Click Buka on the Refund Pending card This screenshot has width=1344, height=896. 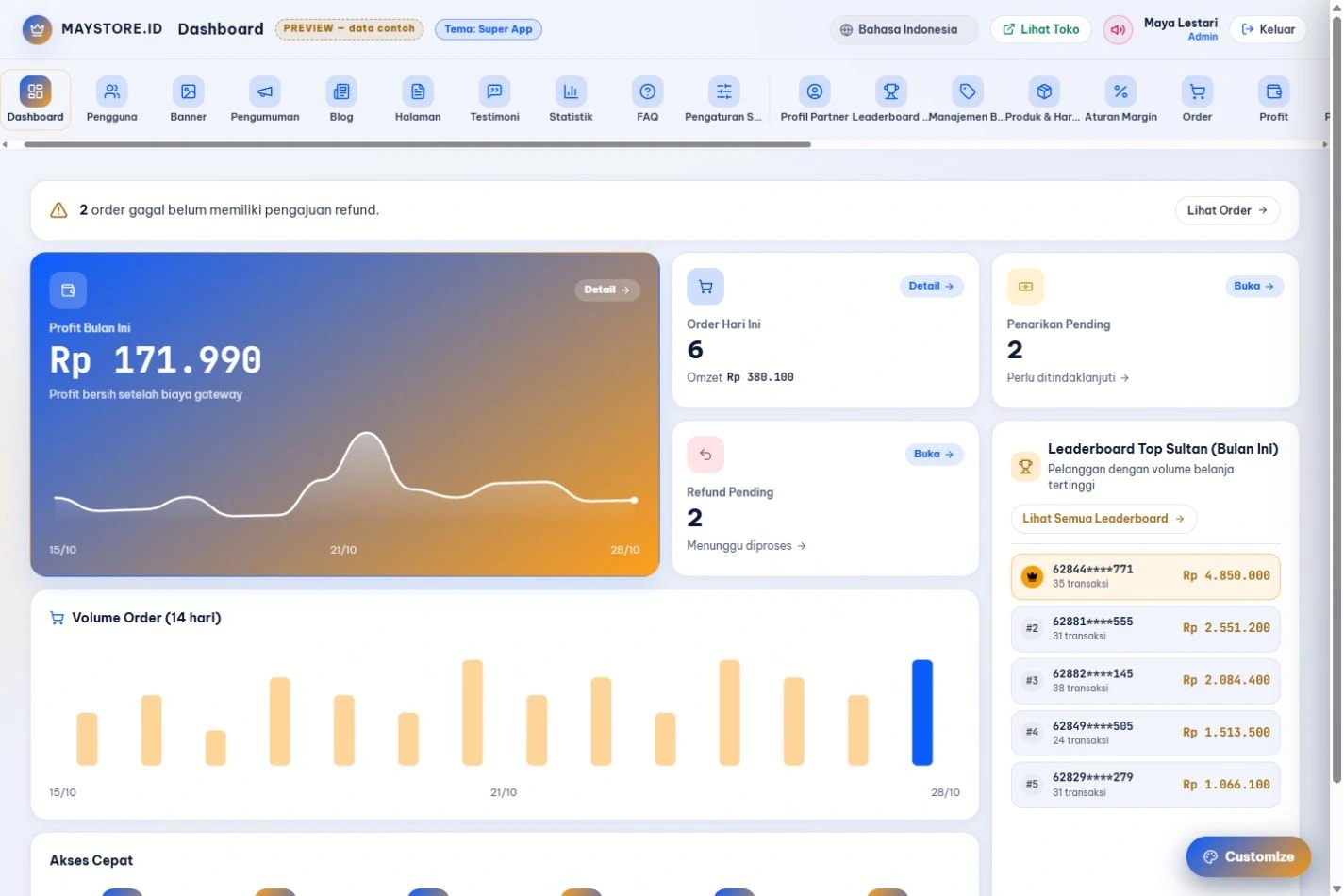click(935, 454)
